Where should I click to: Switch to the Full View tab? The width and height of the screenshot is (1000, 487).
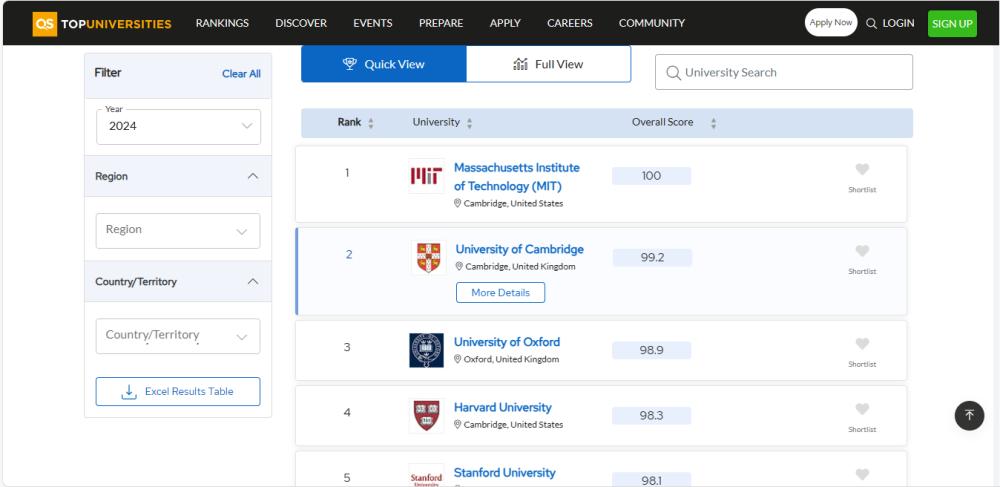548,64
